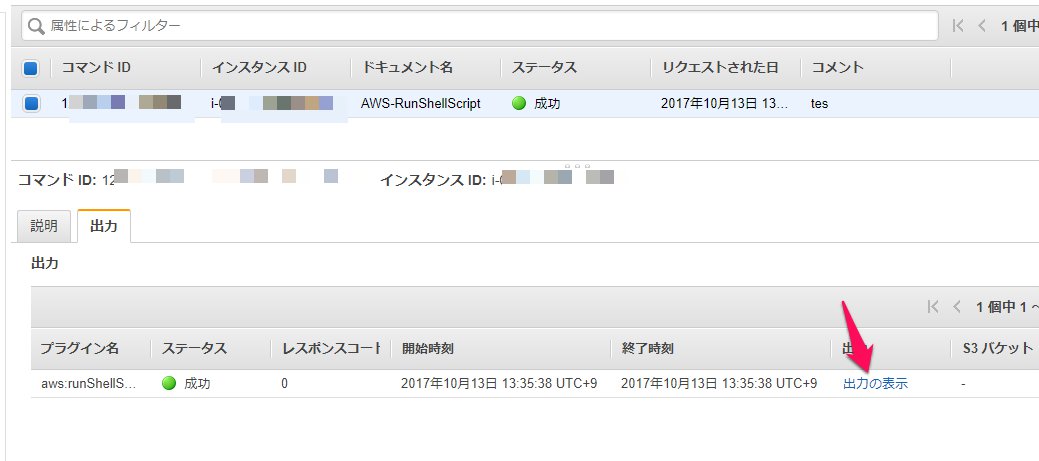Toggle the select-all checkbox in table header
This screenshot has height=461, width=1039.
tap(30, 68)
